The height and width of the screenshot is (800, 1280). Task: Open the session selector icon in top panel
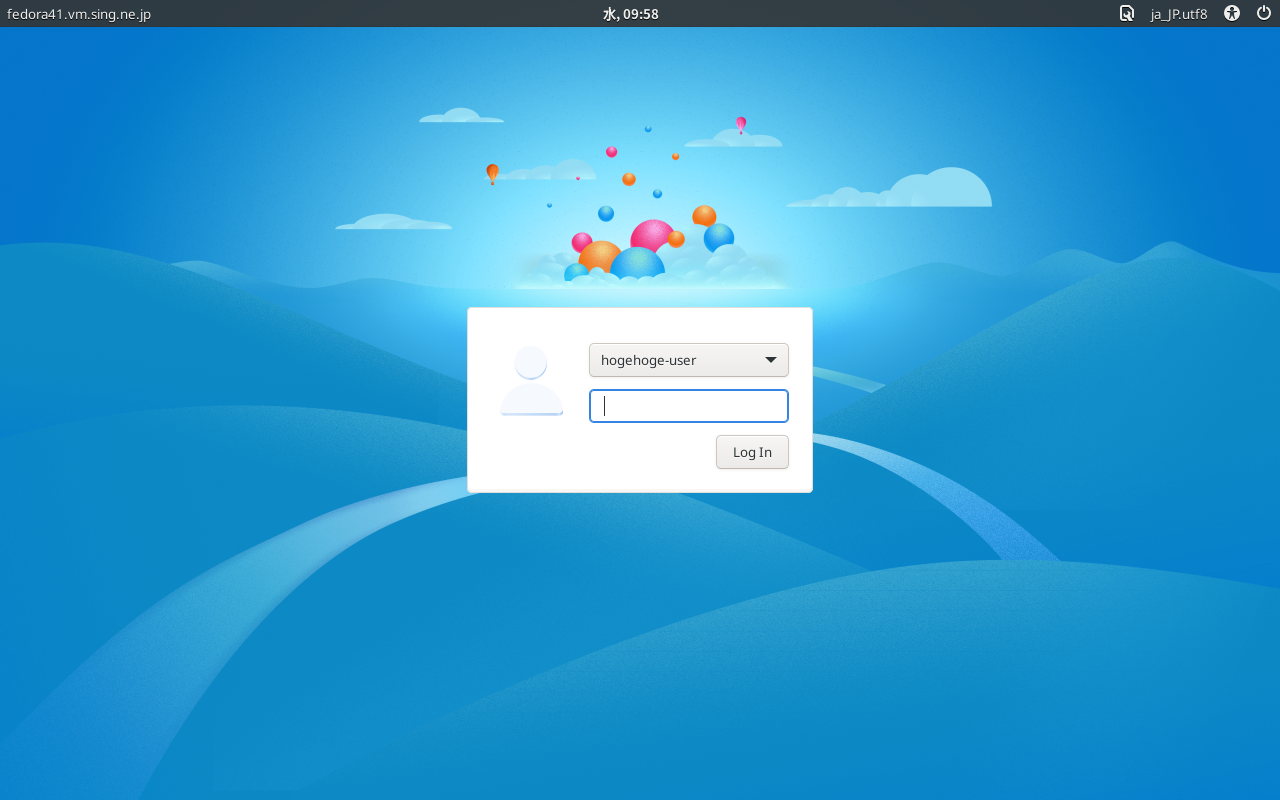point(1126,14)
